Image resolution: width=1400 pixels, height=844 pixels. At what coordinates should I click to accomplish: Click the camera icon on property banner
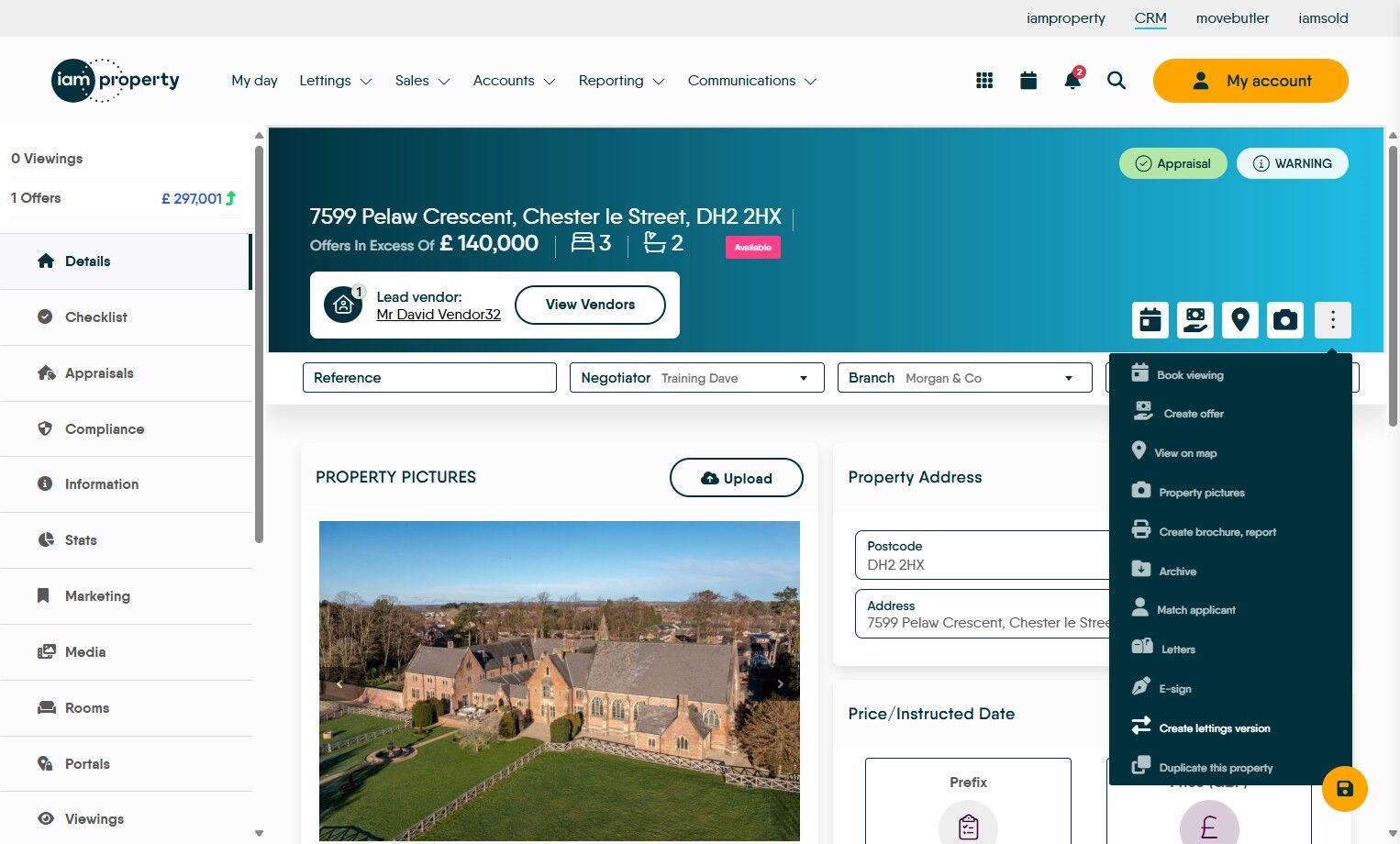pyautogui.click(x=1285, y=320)
